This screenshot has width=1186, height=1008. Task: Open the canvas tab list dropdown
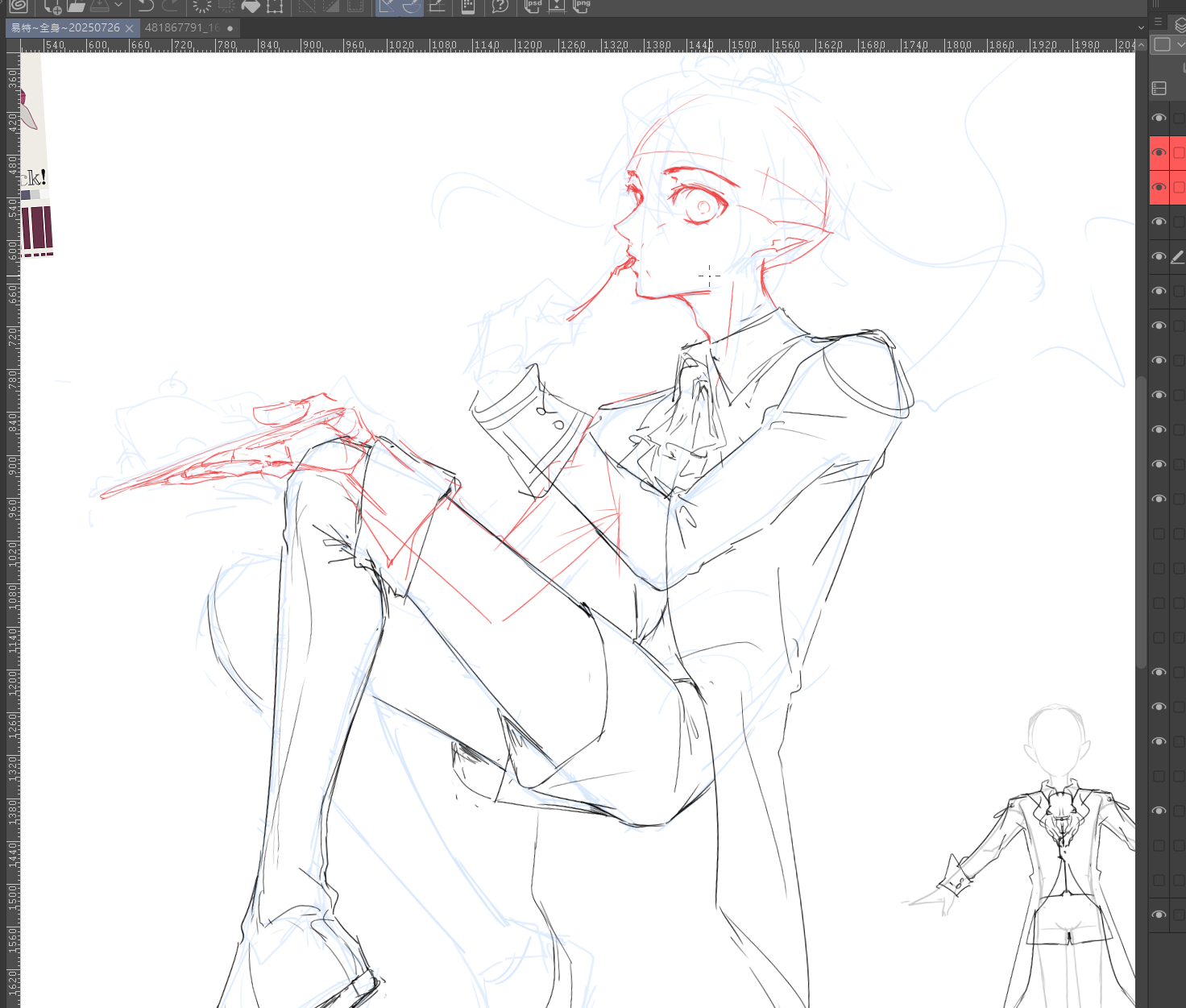[1141, 28]
